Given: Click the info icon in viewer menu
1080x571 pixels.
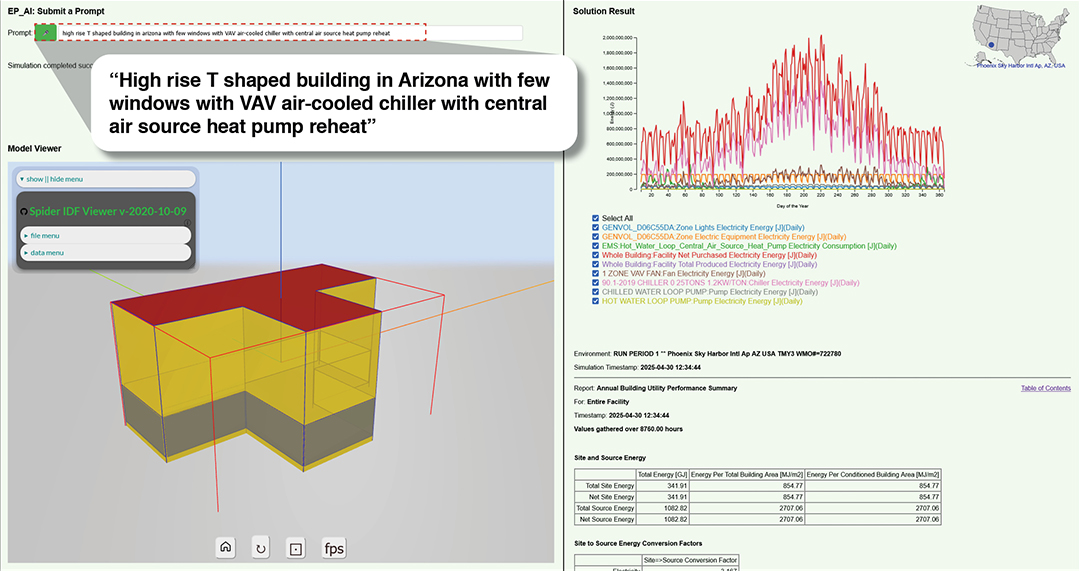Looking at the screenshot, I should 188,223.
